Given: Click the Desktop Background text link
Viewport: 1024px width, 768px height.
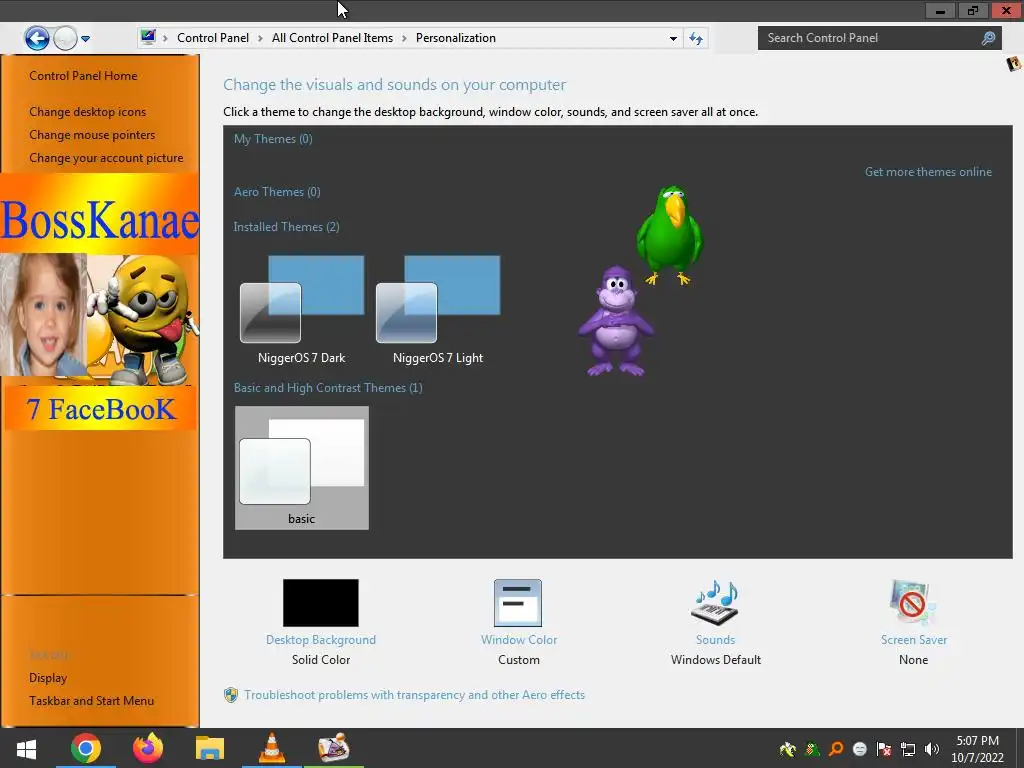Looking at the screenshot, I should [x=321, y=640].
